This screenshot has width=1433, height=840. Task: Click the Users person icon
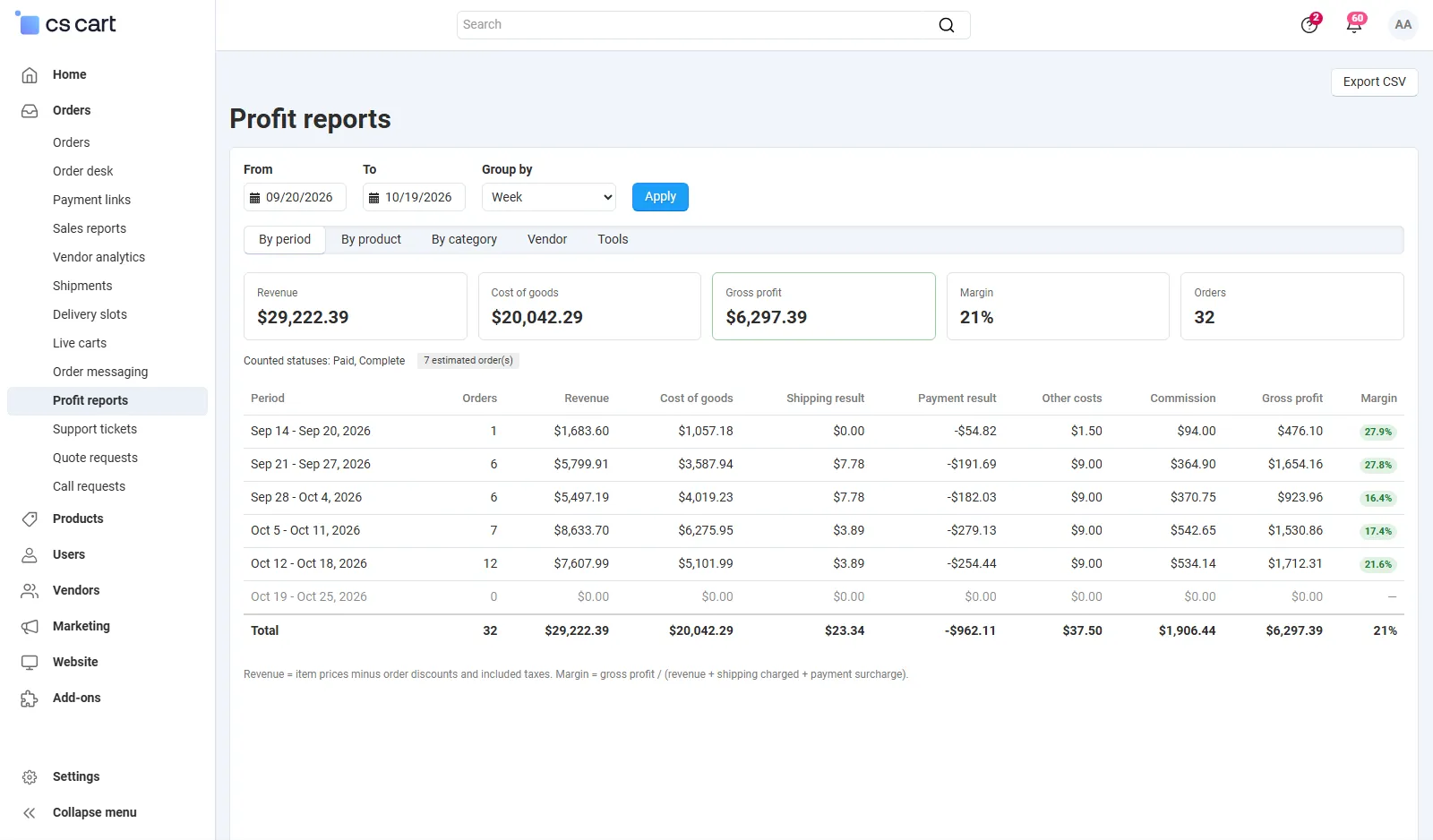point(30,554)
